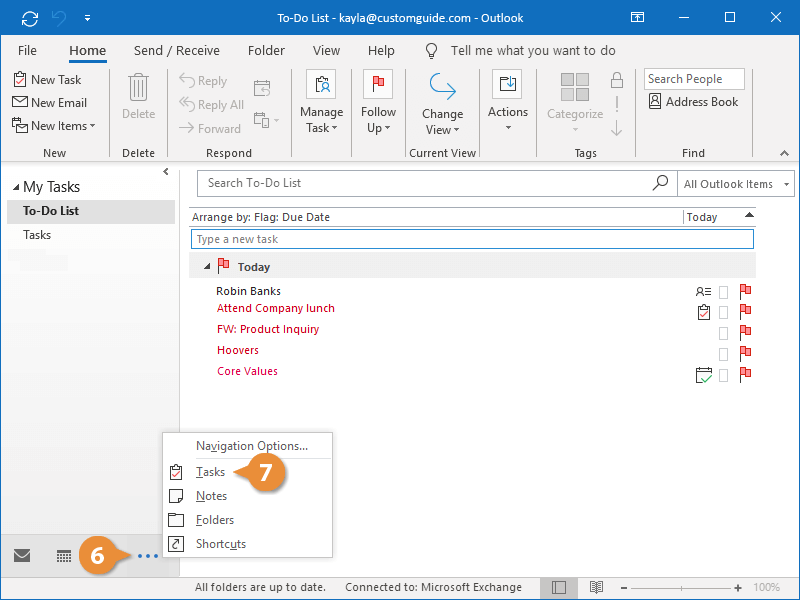800x600 pixels.
Task: Select the FW: Product Inquiry item
Action: tap(268, 329)
